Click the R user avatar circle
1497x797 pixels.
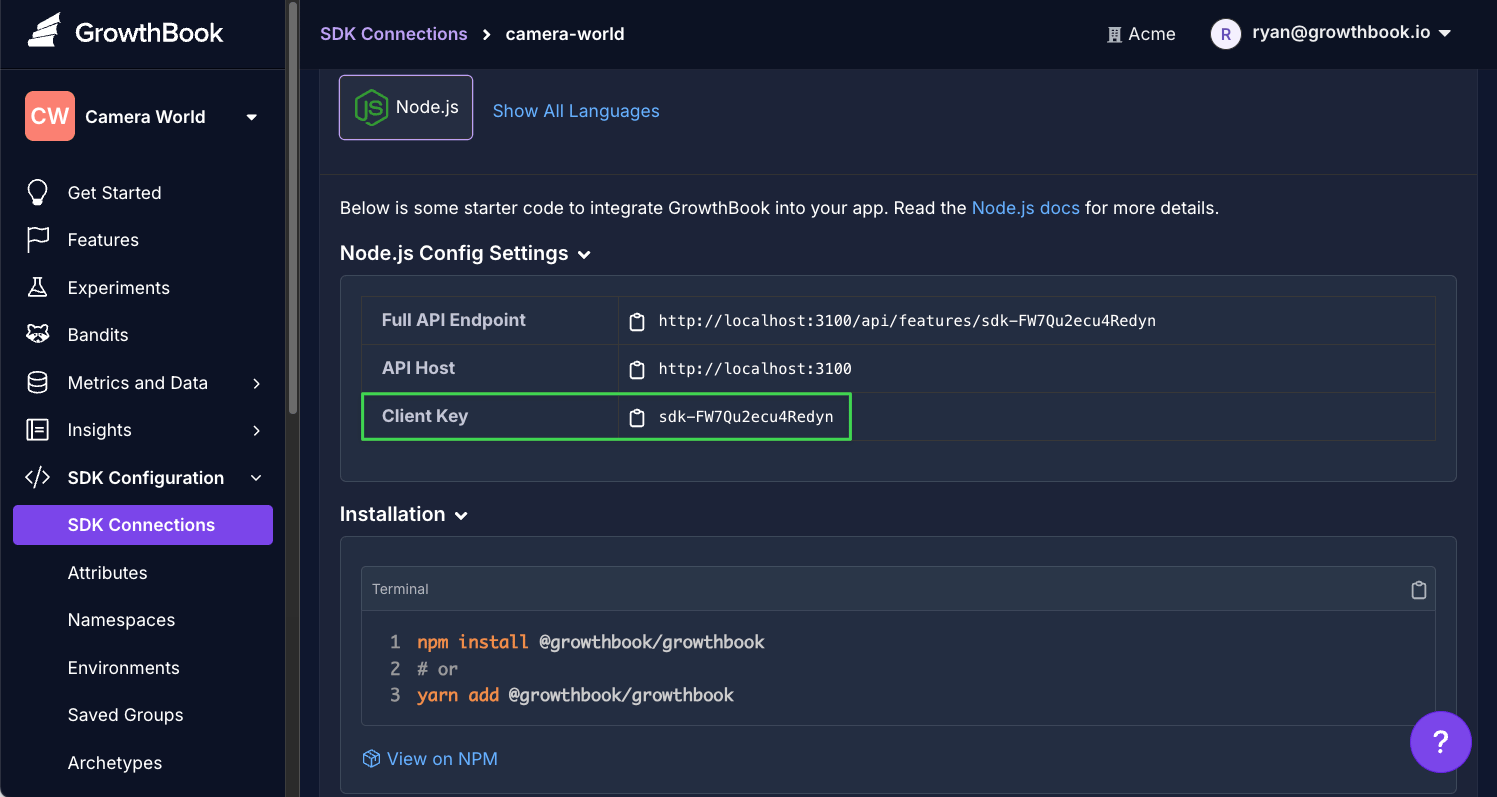[1226, 34]
